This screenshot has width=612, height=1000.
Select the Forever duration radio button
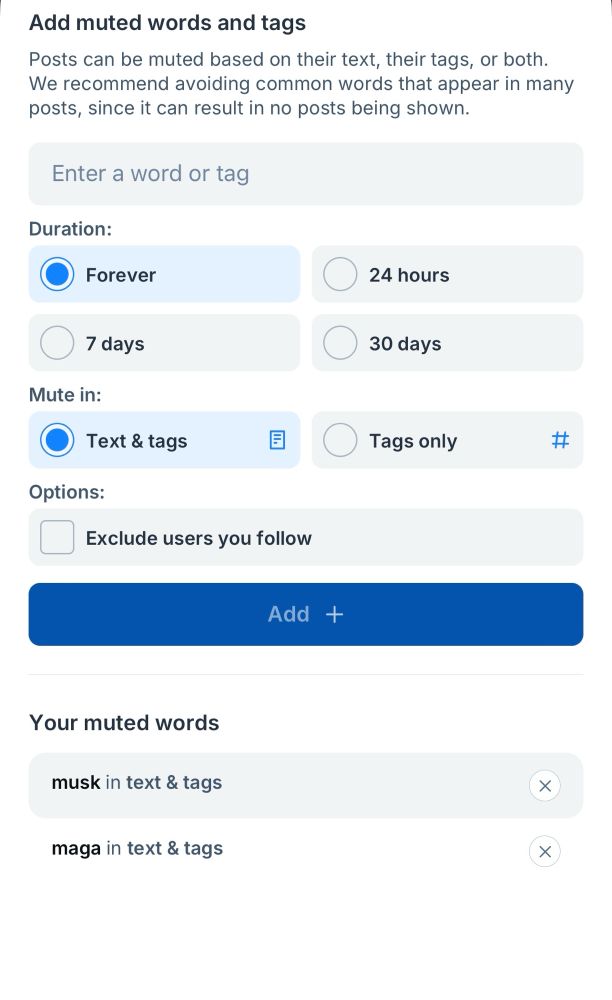coord(57,274)
